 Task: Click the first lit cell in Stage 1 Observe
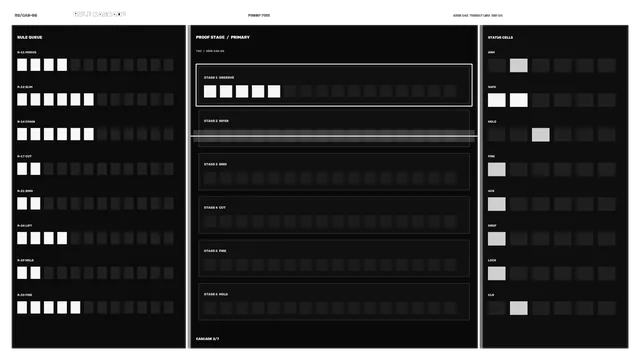[210, 91]
